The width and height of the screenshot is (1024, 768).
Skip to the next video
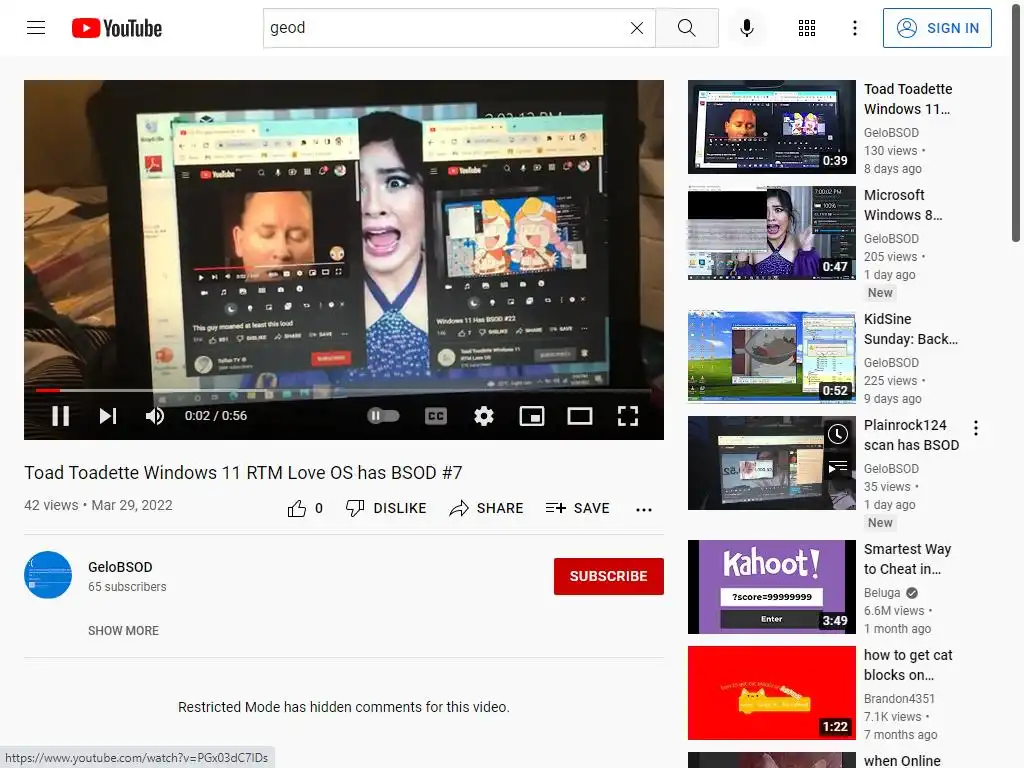tap(108, 416)
